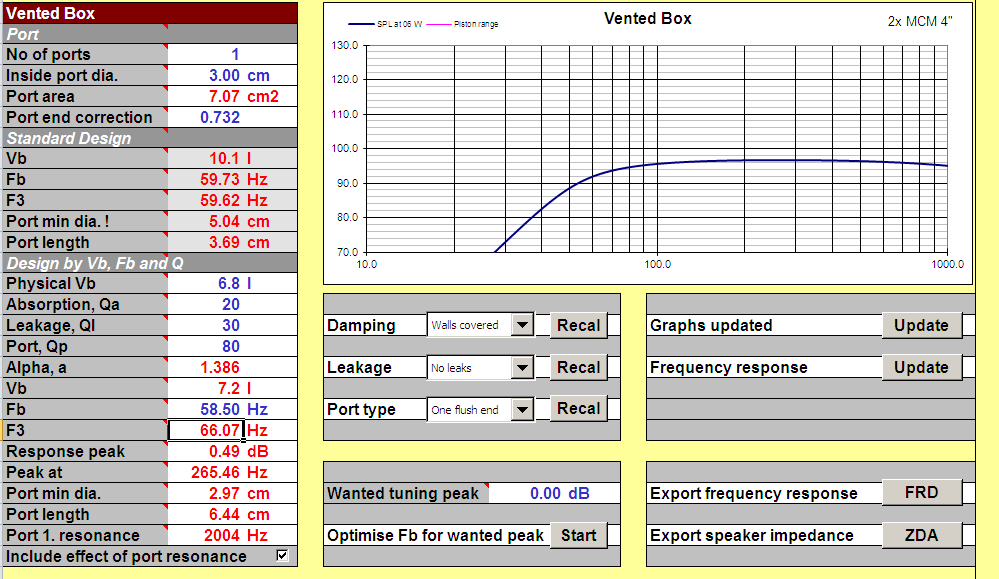The height and width of the screenshot is (579, 999).
Task: Click the No leaks leakage combo box
Action: coord(480,368)
